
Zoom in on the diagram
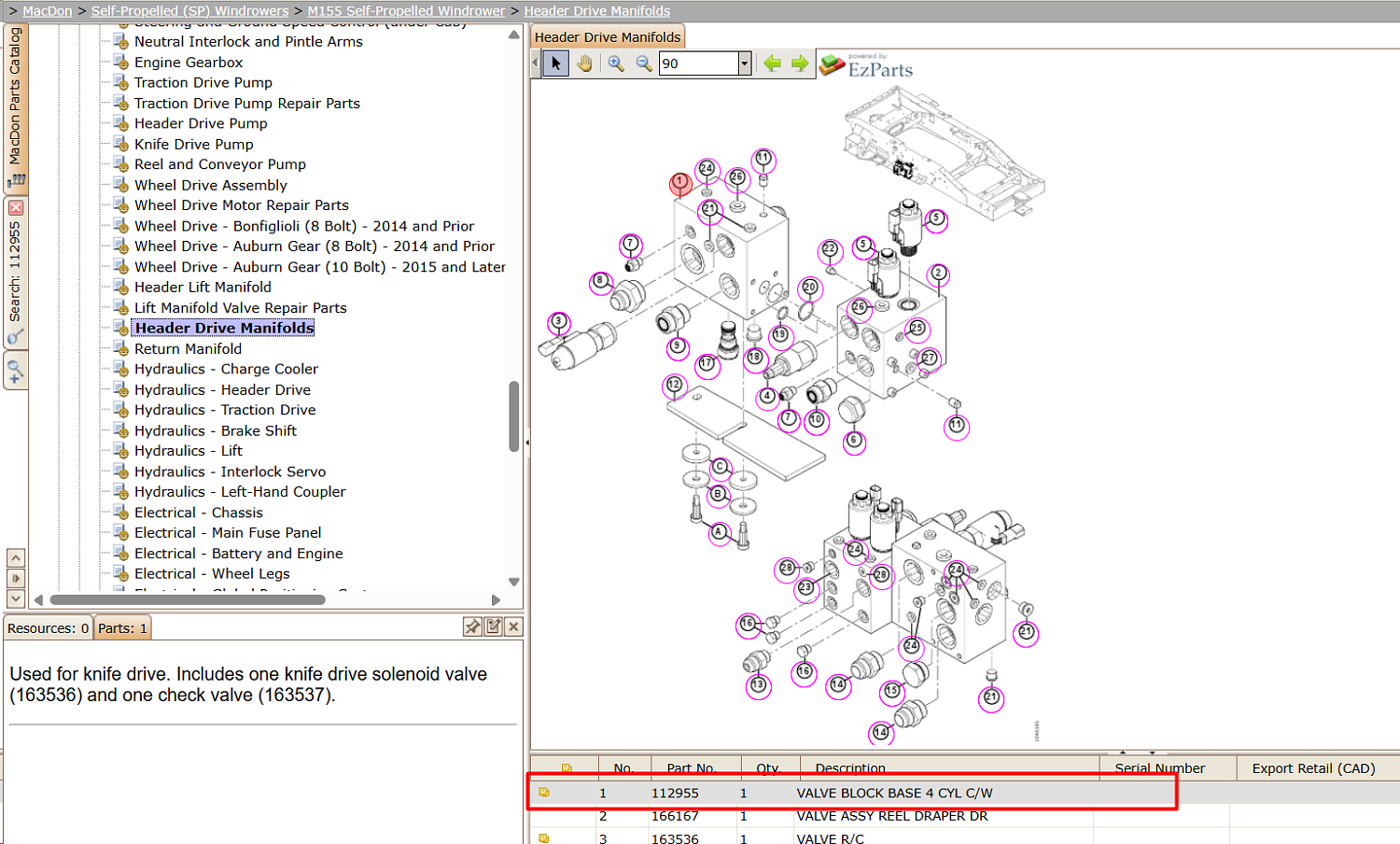(616, 63)
